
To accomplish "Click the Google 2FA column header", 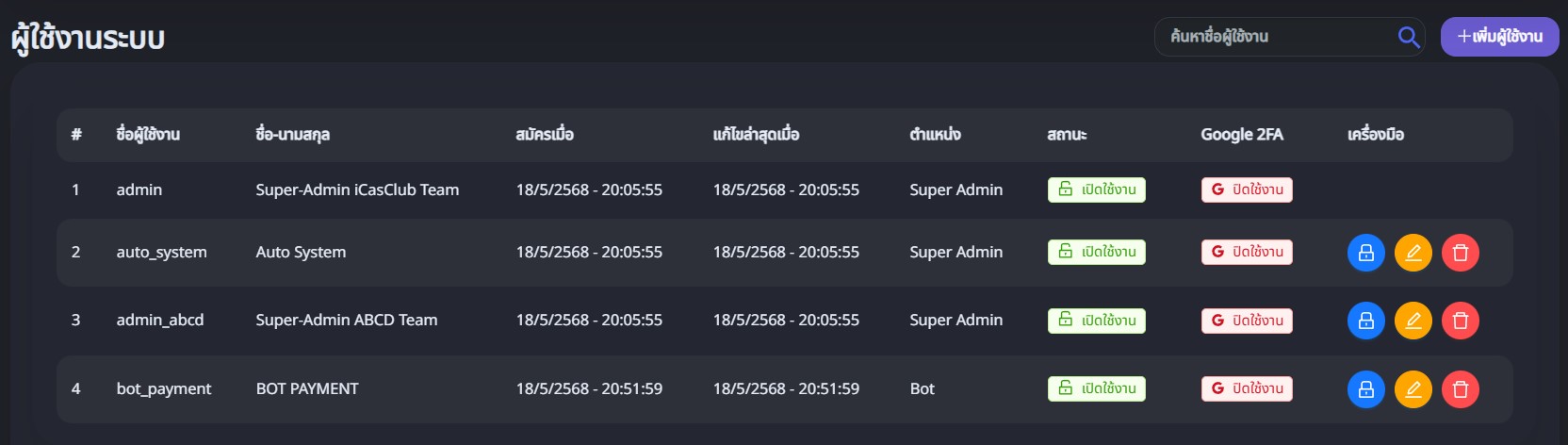I will (x=1241, y=135).
